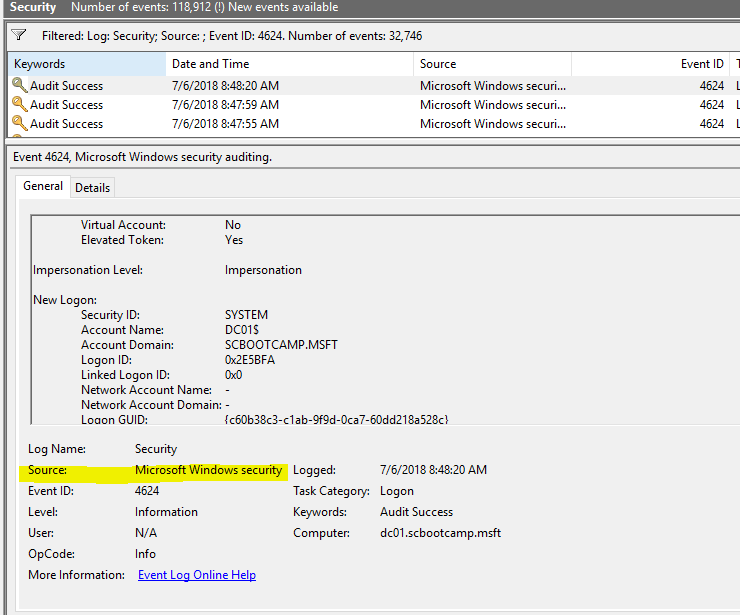Click the Logon GUID value text

pos(336,419)
